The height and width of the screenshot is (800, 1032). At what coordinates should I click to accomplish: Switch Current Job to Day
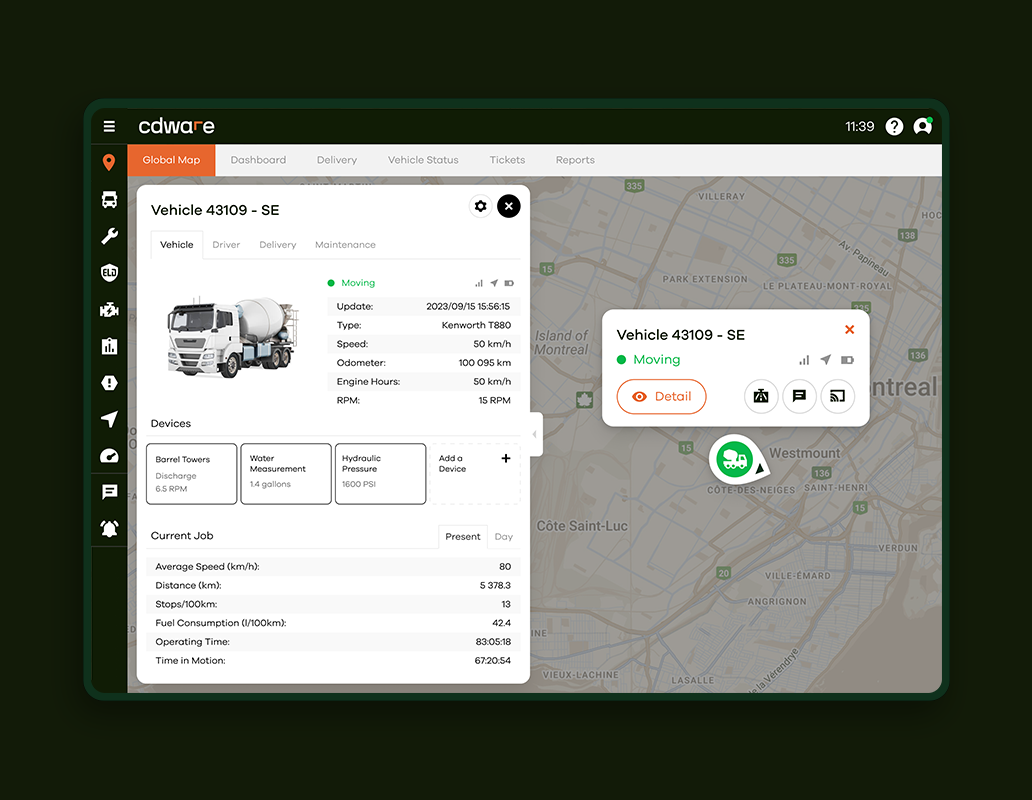click(x=503, y=537)
